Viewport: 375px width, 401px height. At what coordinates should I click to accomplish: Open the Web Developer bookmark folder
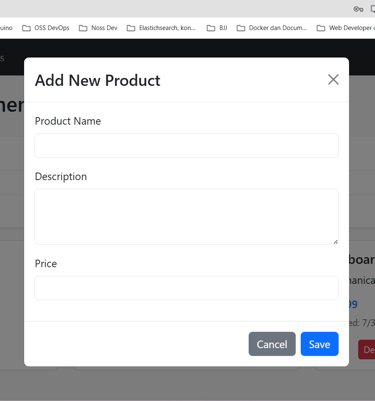click(x=346, y=28)
